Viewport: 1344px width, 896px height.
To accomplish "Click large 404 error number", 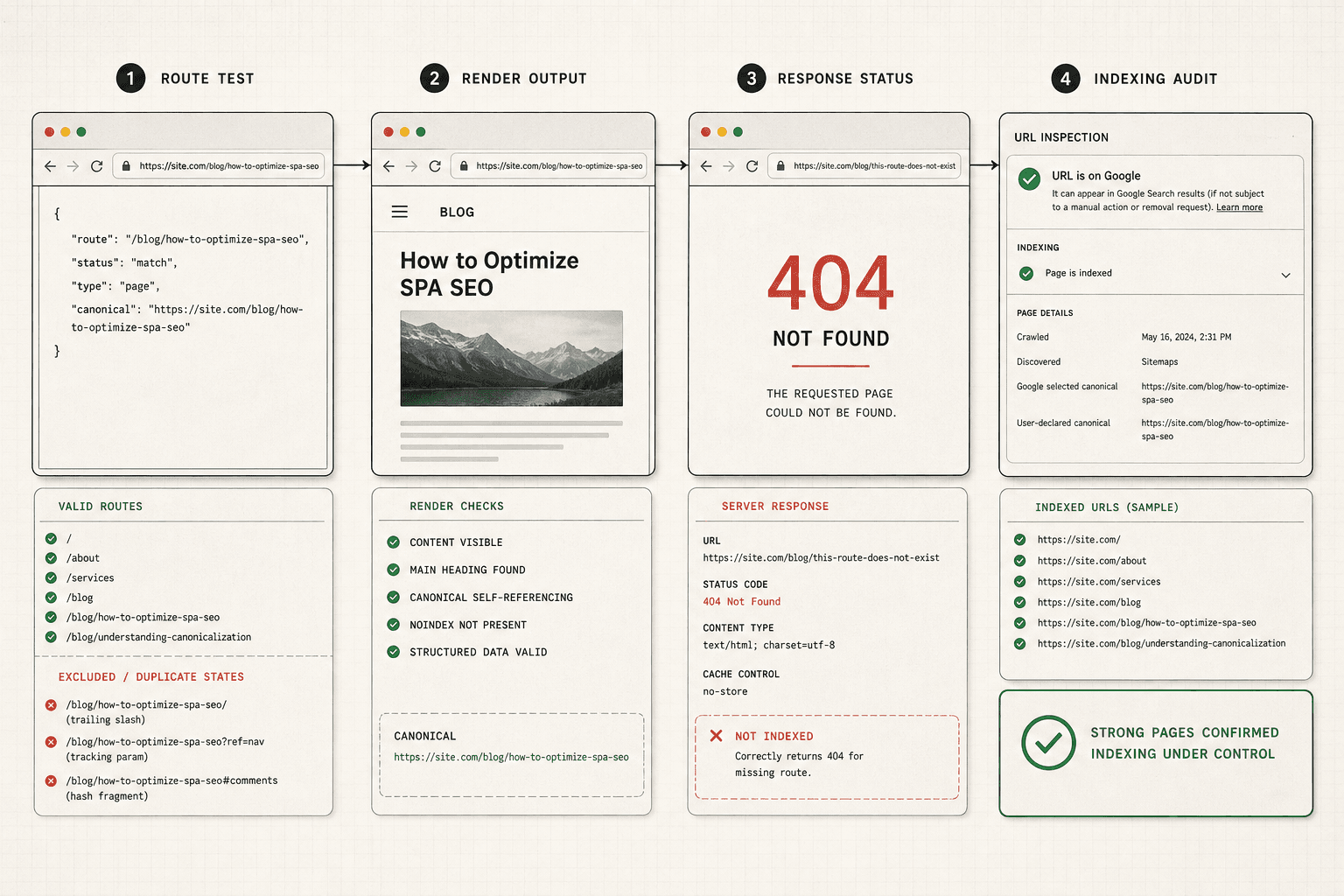I will click(x=831, y=283).
